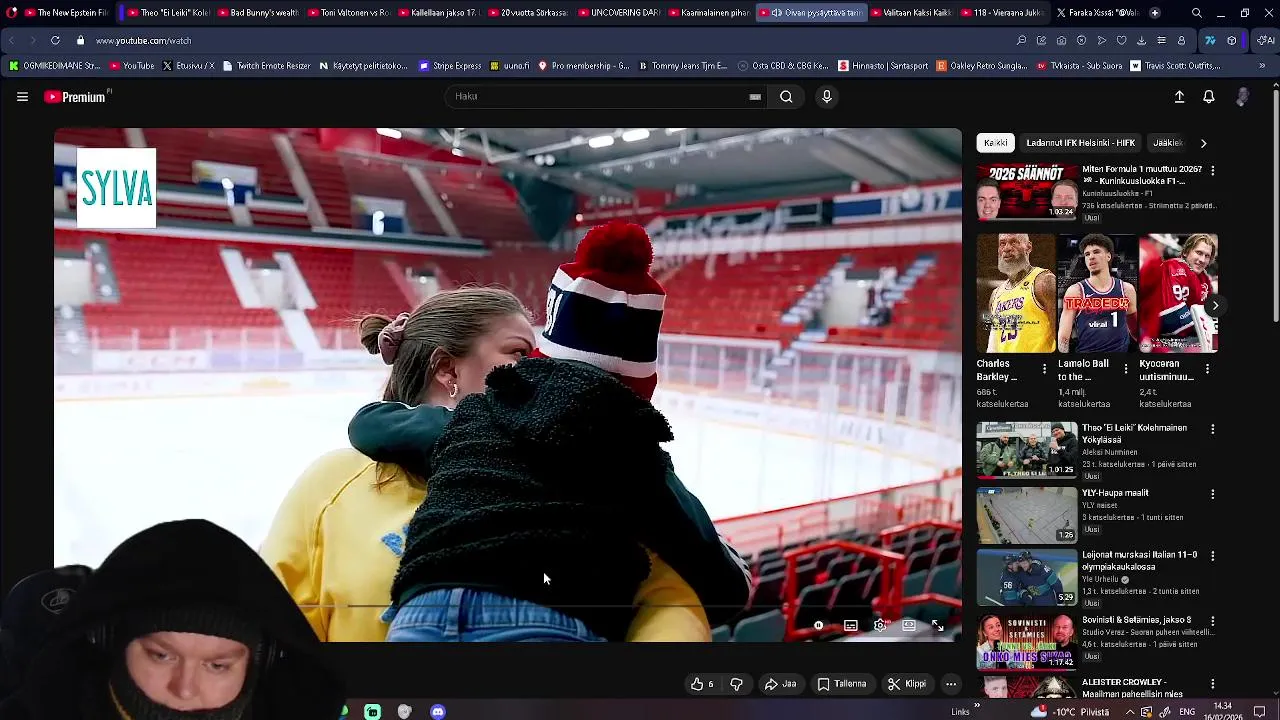
Task: Select the Ladannut IFK Helsinki - HIFK chip
Action: 1080,143
